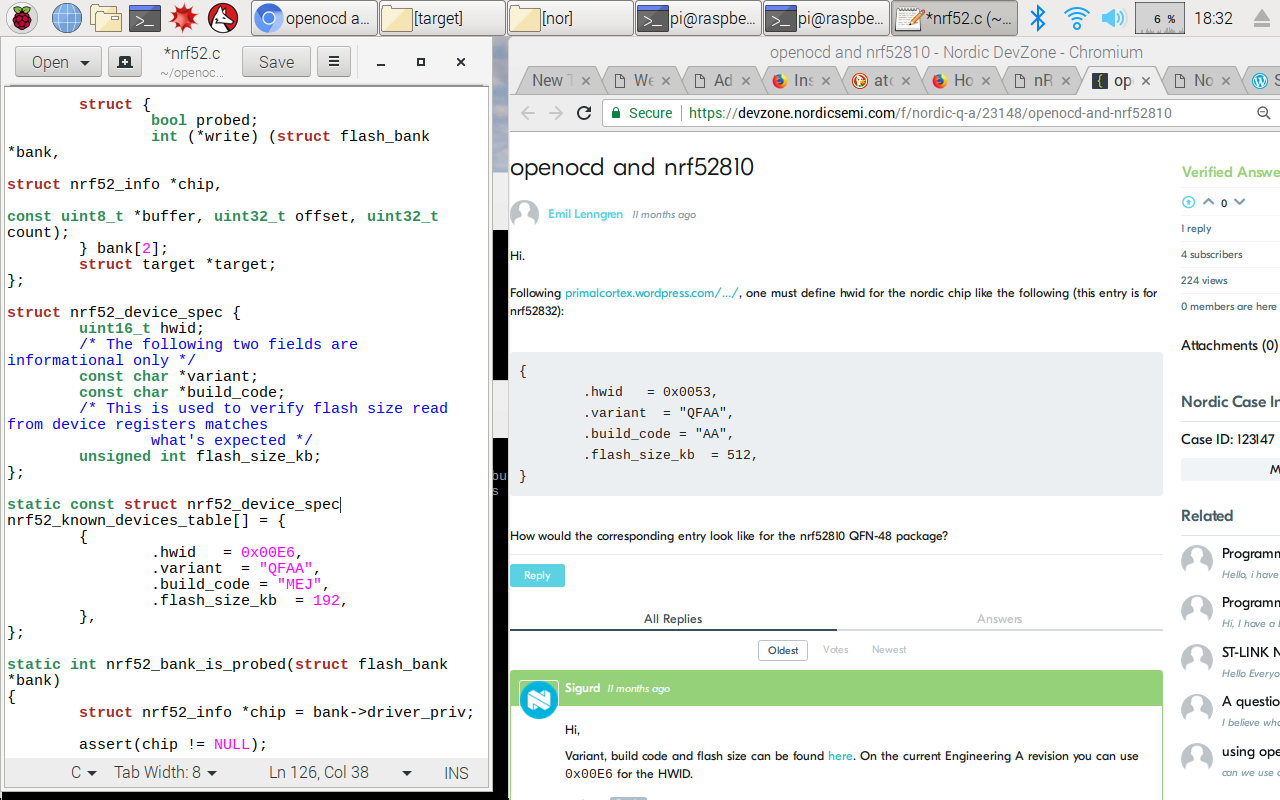Switch to the 'Ho' Chromium tab
The image size is (1280, 800).
pos(961,80)
